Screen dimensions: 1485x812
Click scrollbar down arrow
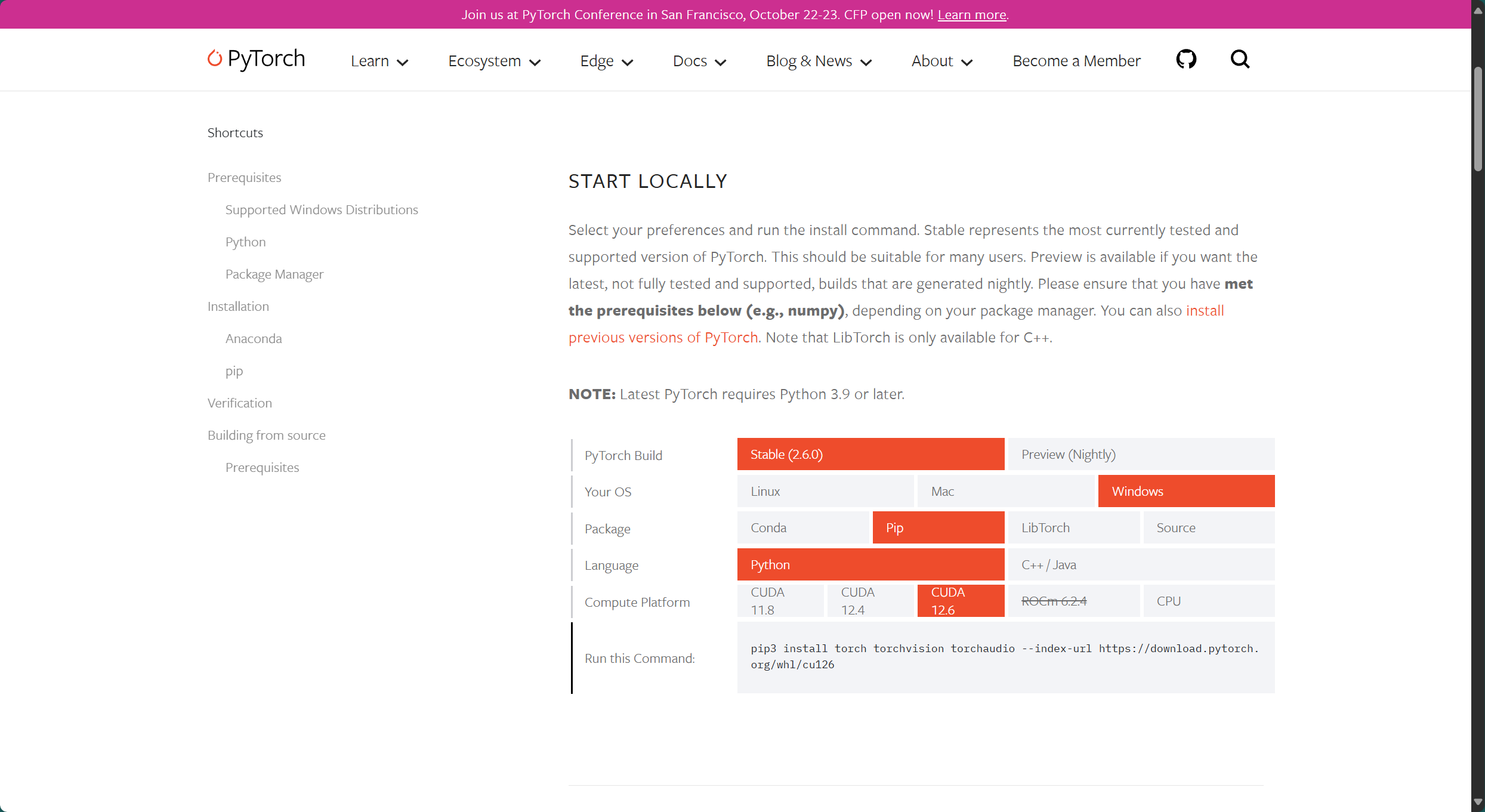(1478, 802)
